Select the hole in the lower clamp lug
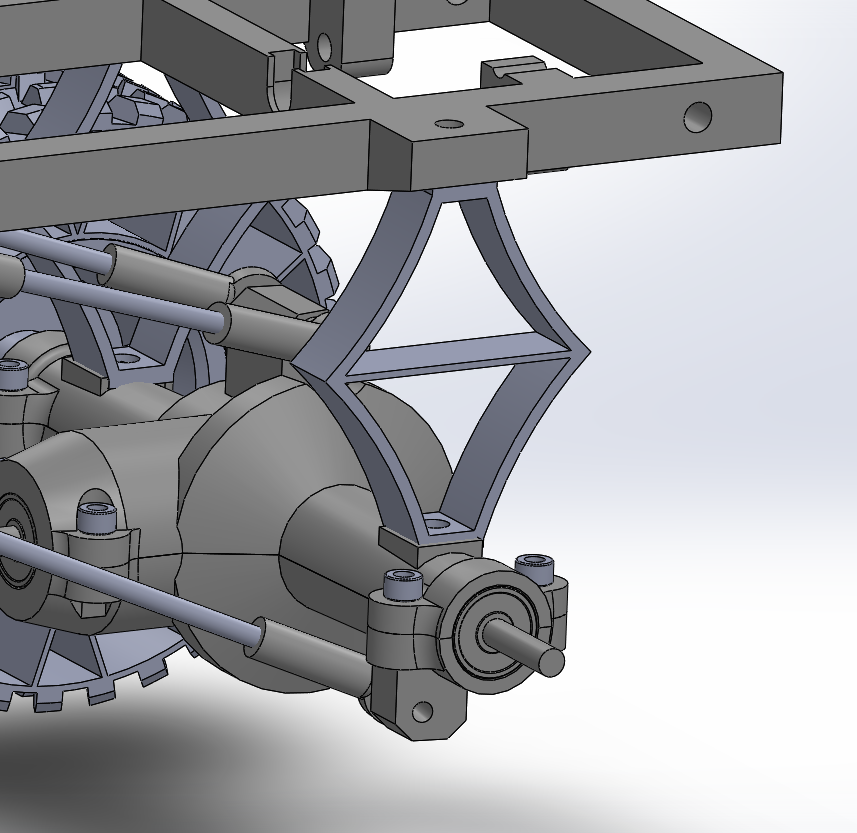 (422, 712)
